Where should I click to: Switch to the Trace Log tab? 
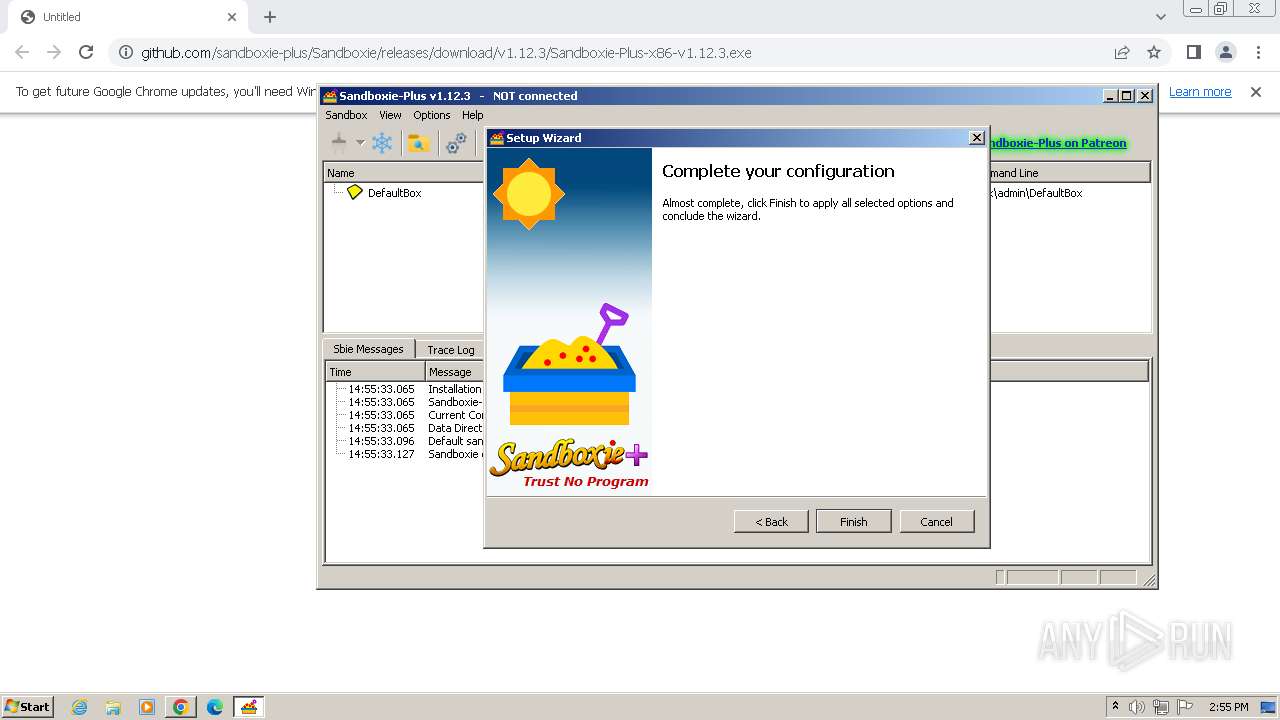(x=450, y=350)
